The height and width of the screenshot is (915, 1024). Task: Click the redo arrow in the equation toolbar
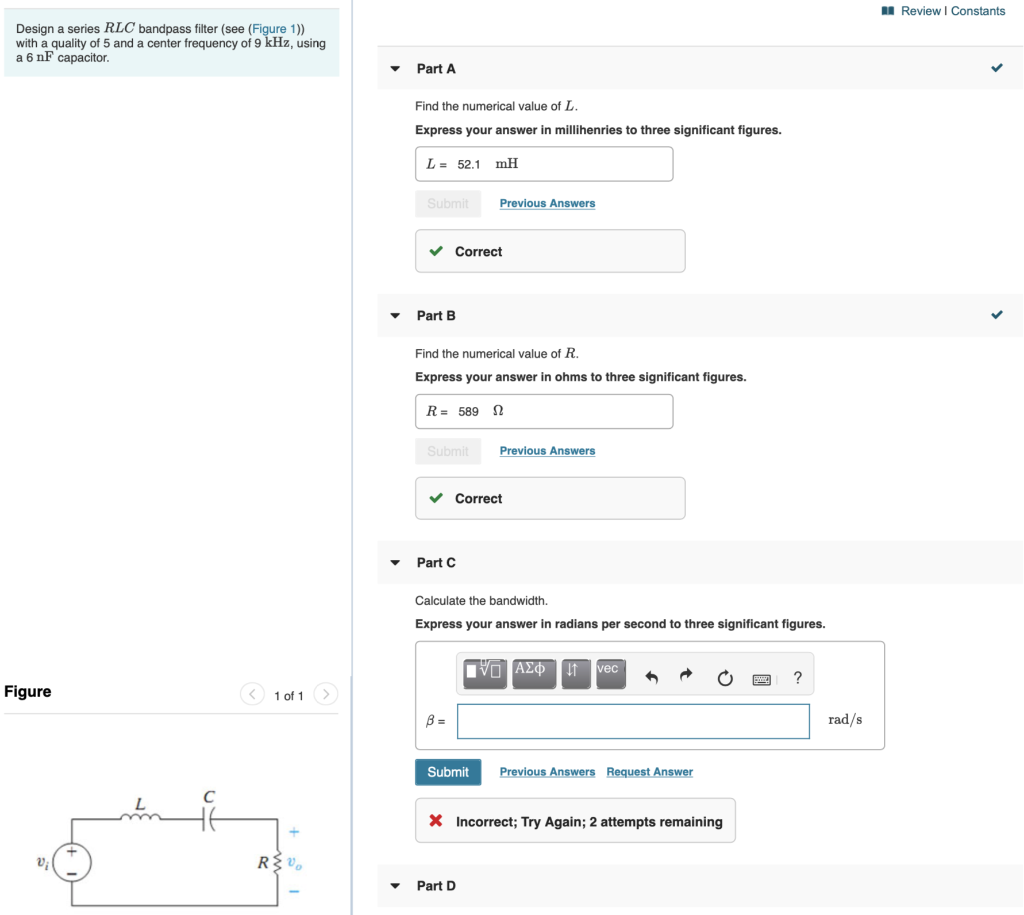click(687, 673)
